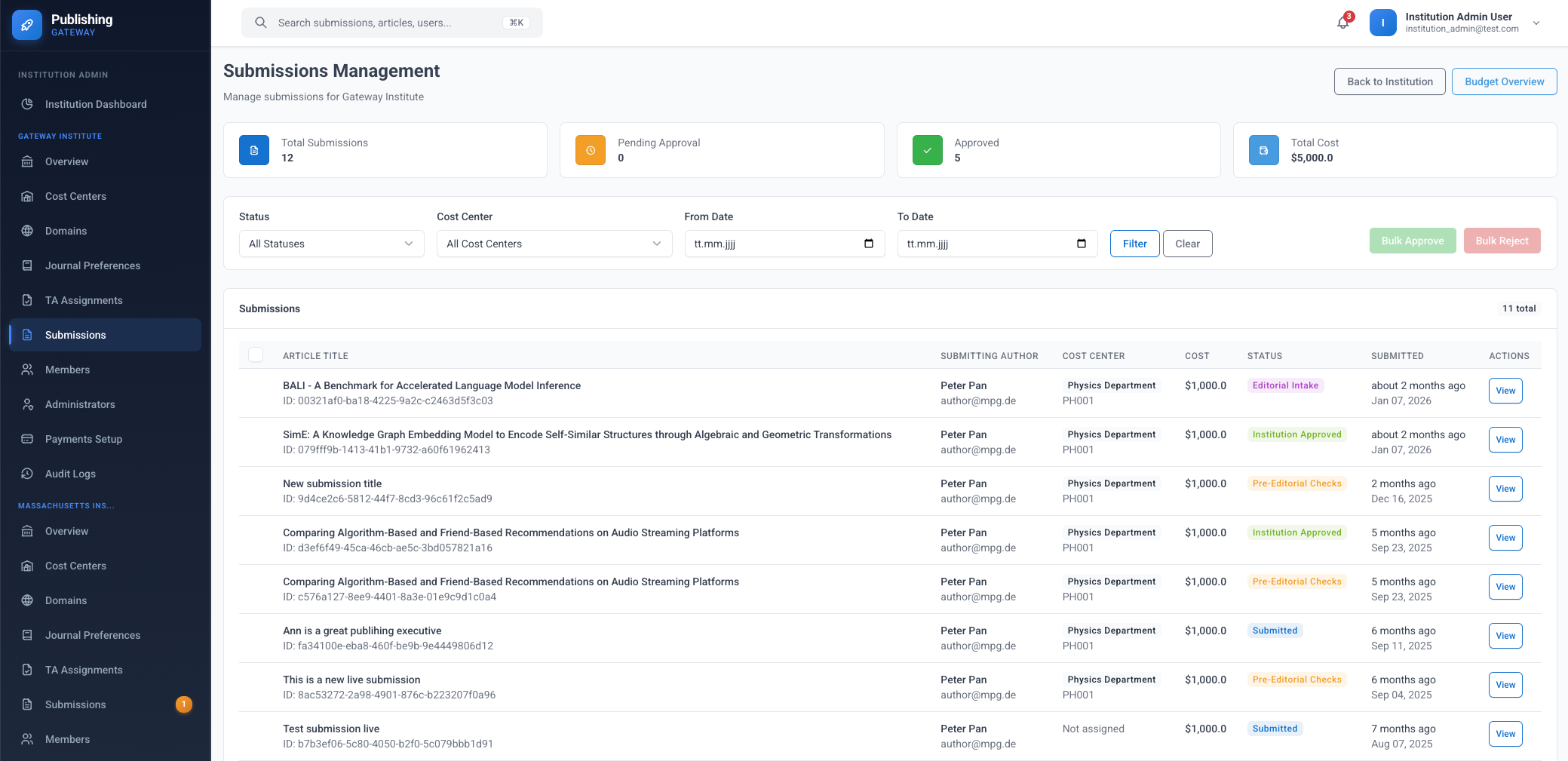Open Audit Logs in the sidebar
Viewport: 1568px width, 761px height.
(x=70, y=474)
